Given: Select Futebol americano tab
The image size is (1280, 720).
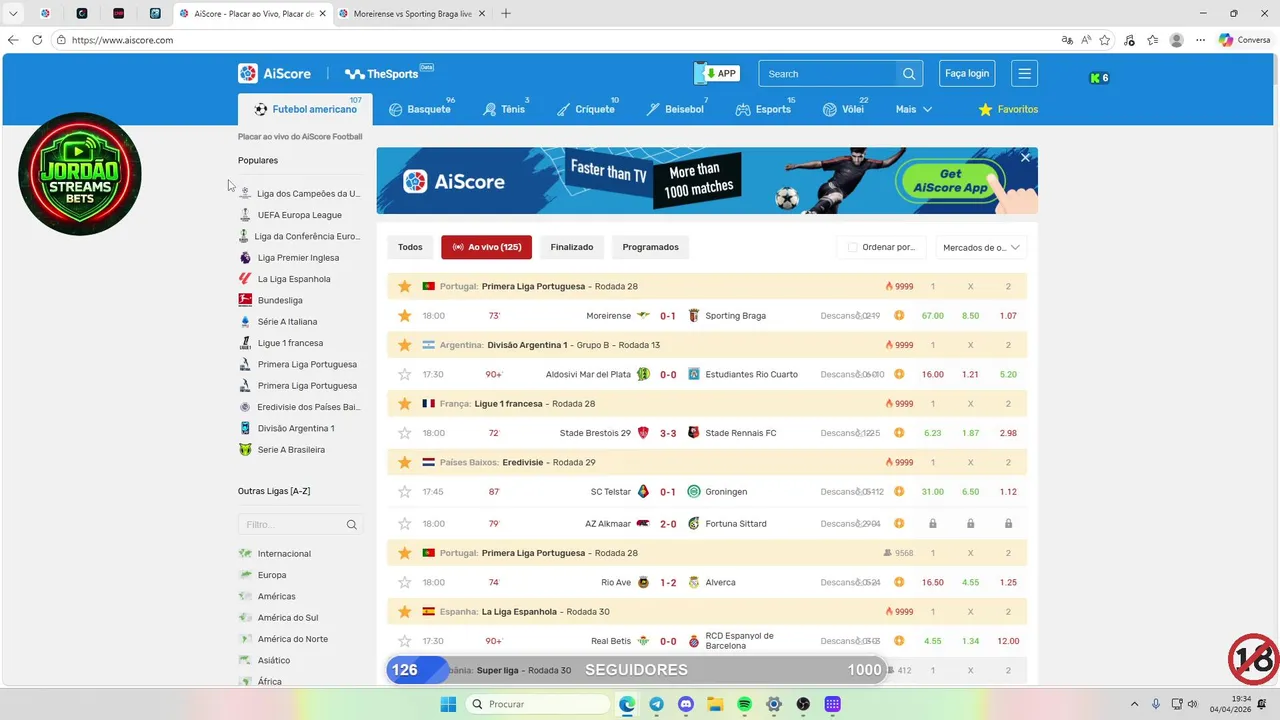Looking at the screenshot, I should pos(305,109).
